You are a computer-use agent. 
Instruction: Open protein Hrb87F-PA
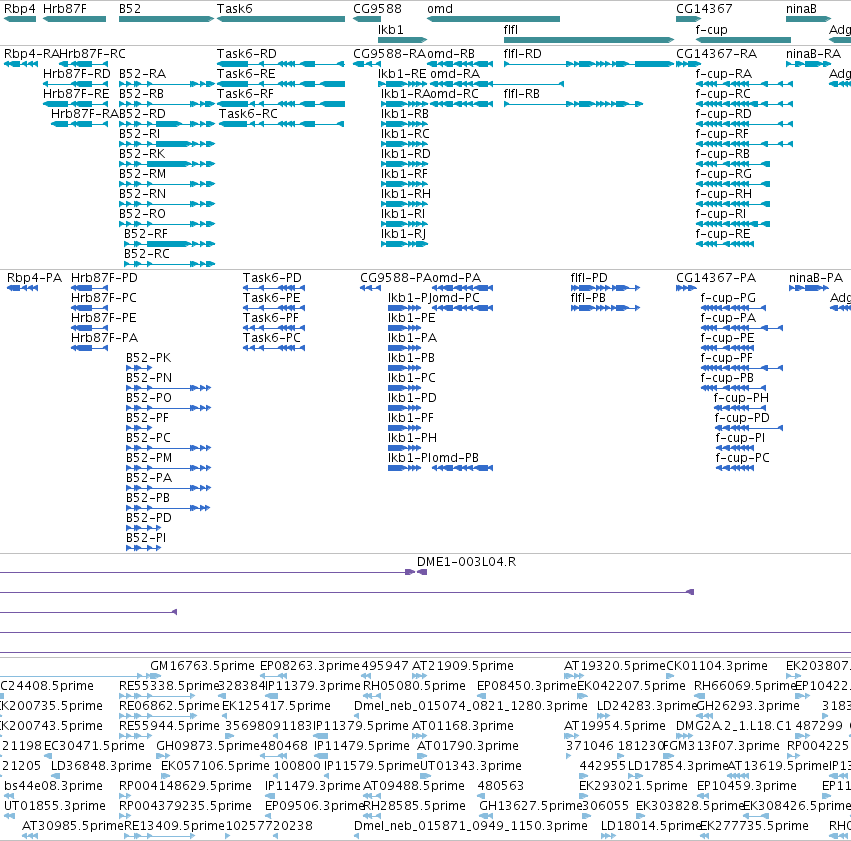pyautogui.click(x=90, y=348)
